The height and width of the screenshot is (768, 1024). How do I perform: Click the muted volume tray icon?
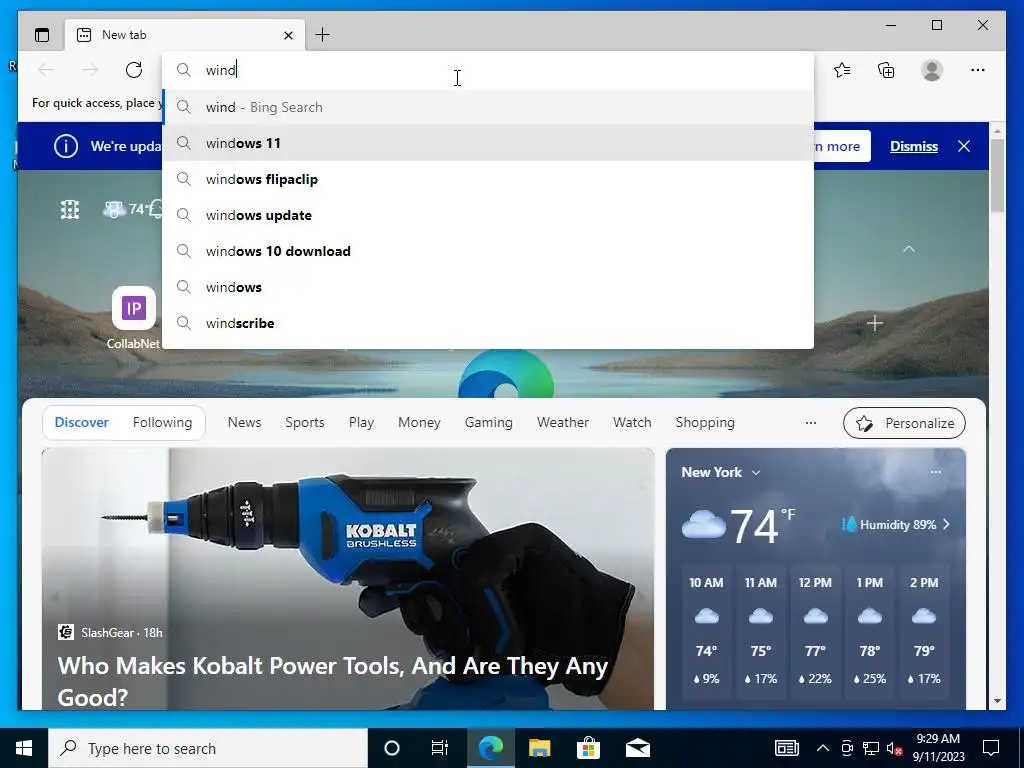pyautogui.click(x=894, y=748)
